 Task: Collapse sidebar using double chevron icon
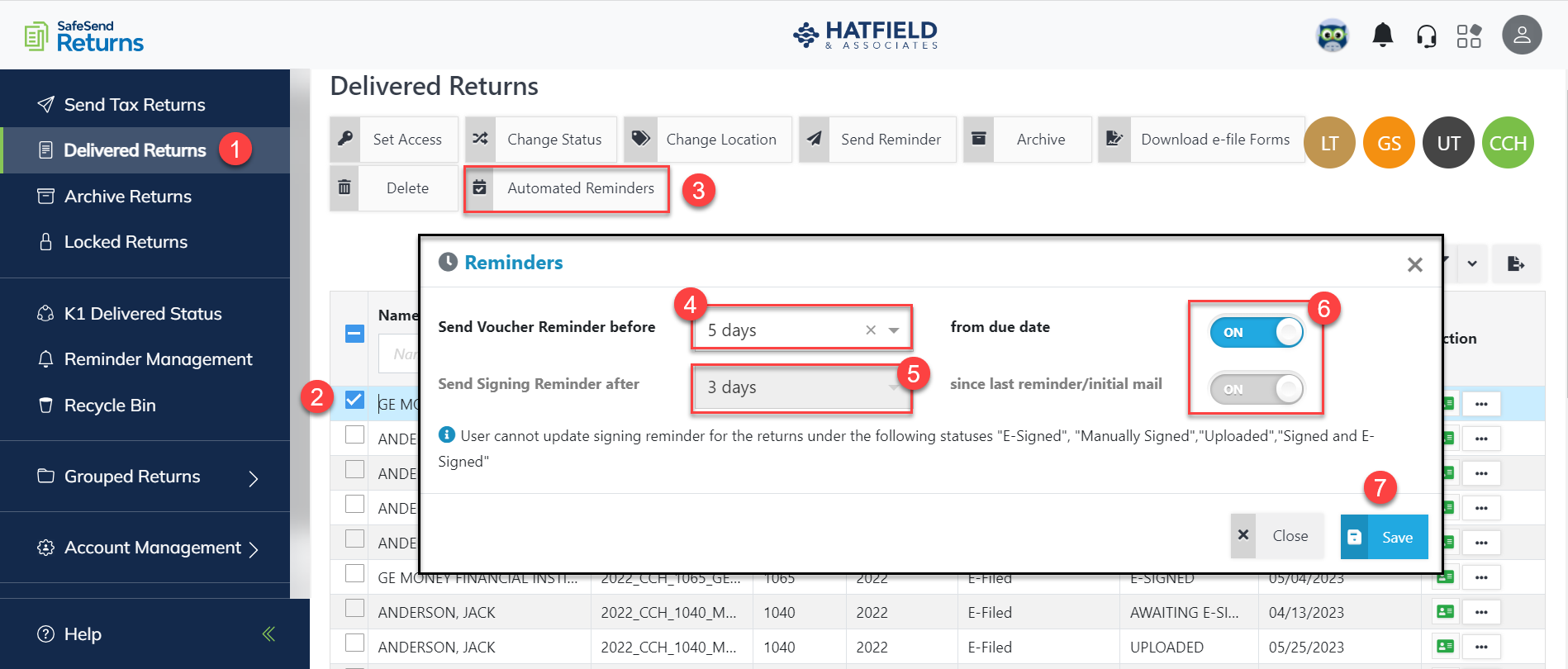(268, 634)
